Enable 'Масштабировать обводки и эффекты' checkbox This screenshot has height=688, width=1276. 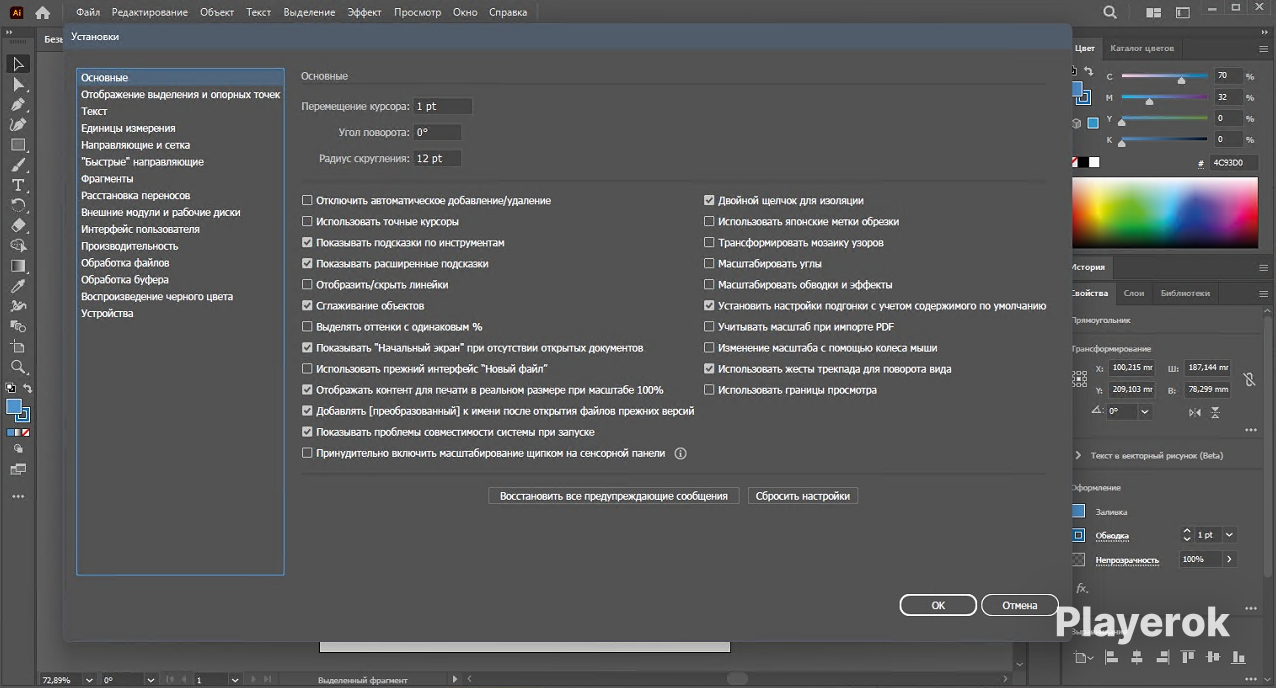click(x=709, y=284)
